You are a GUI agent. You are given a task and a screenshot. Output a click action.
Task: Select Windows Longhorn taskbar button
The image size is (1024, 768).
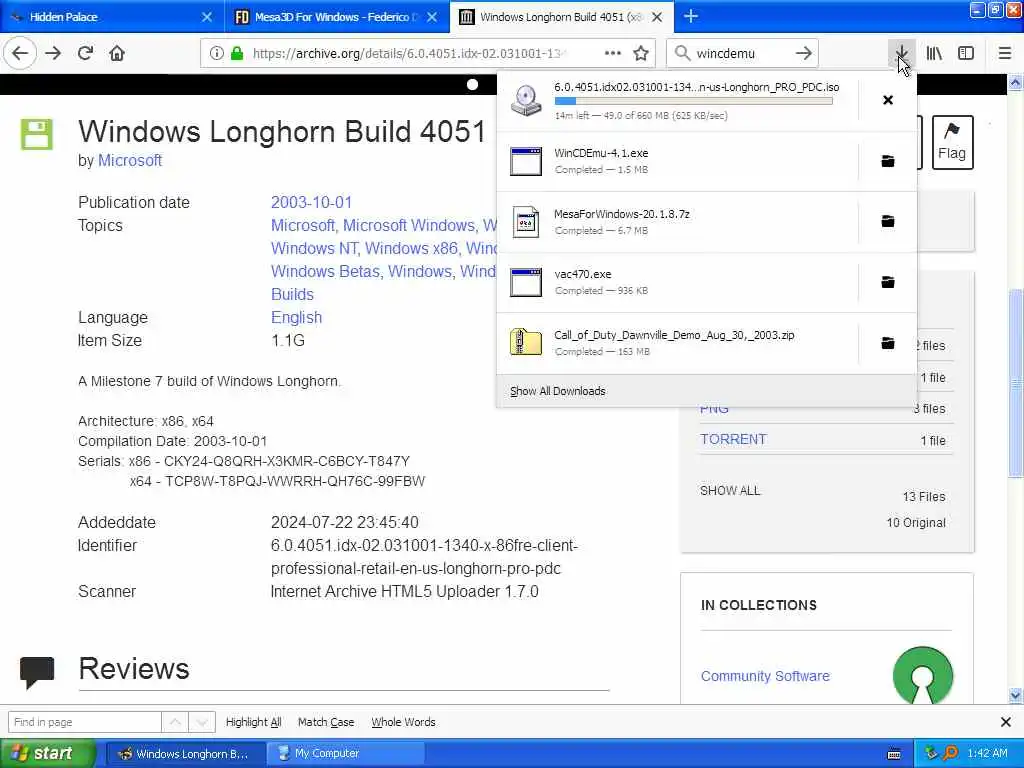[x=185, y=753]
